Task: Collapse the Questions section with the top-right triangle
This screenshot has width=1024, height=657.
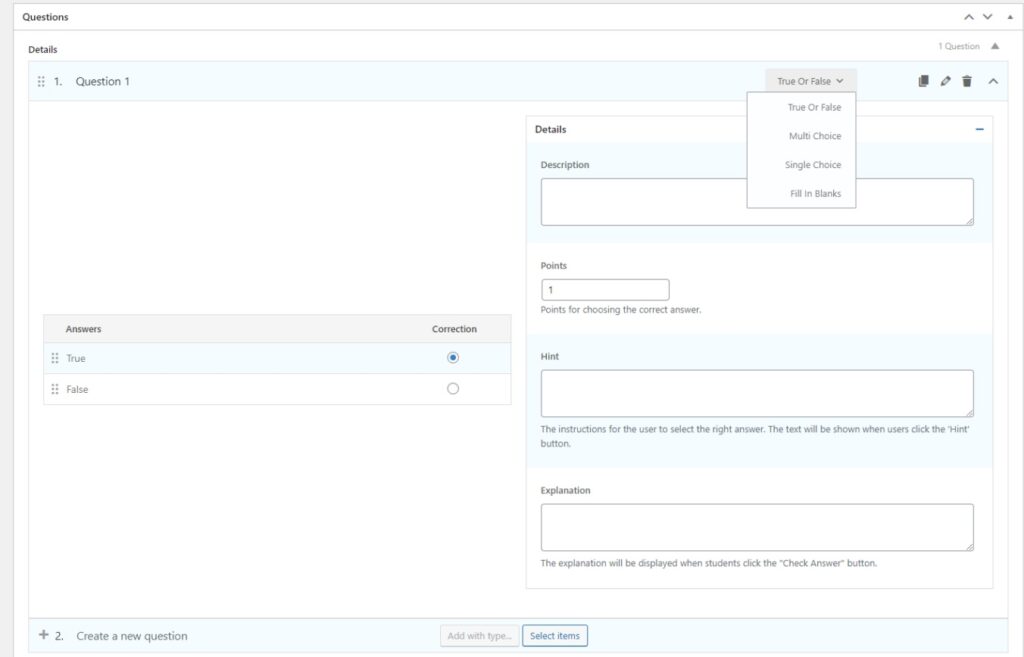Action: [x=1009, y=17]
